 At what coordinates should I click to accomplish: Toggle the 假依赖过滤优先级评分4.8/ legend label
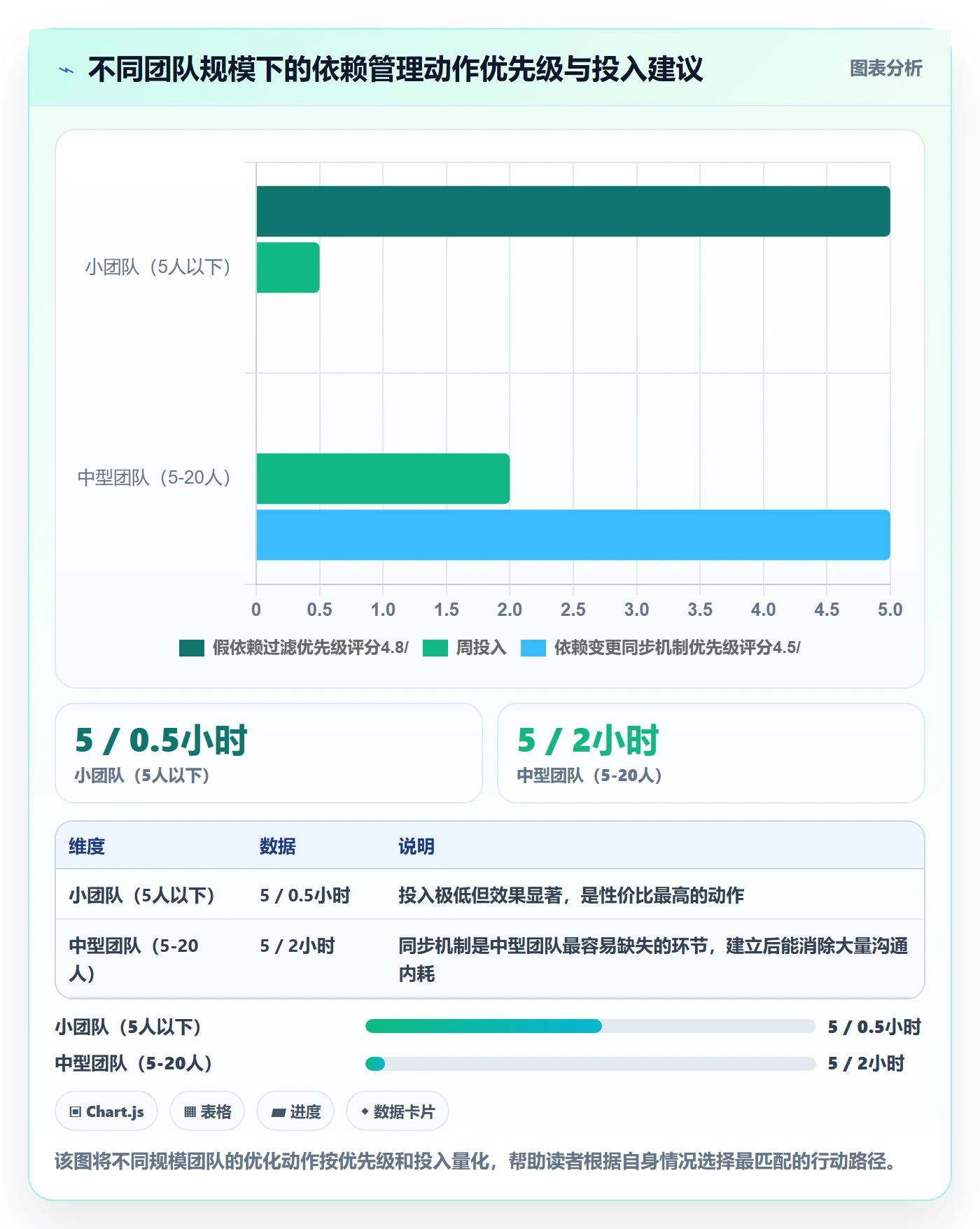[311, 647]
